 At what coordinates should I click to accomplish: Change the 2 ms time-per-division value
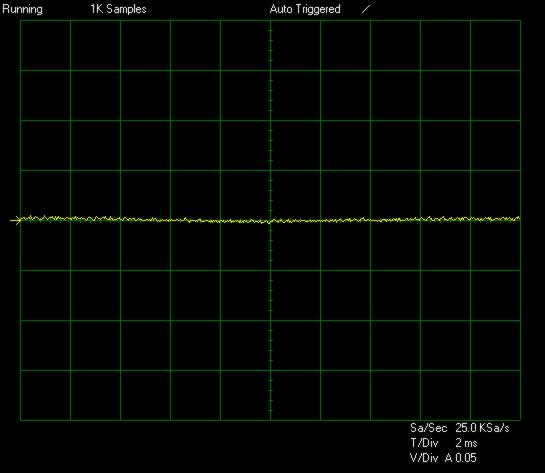(466, 443)
